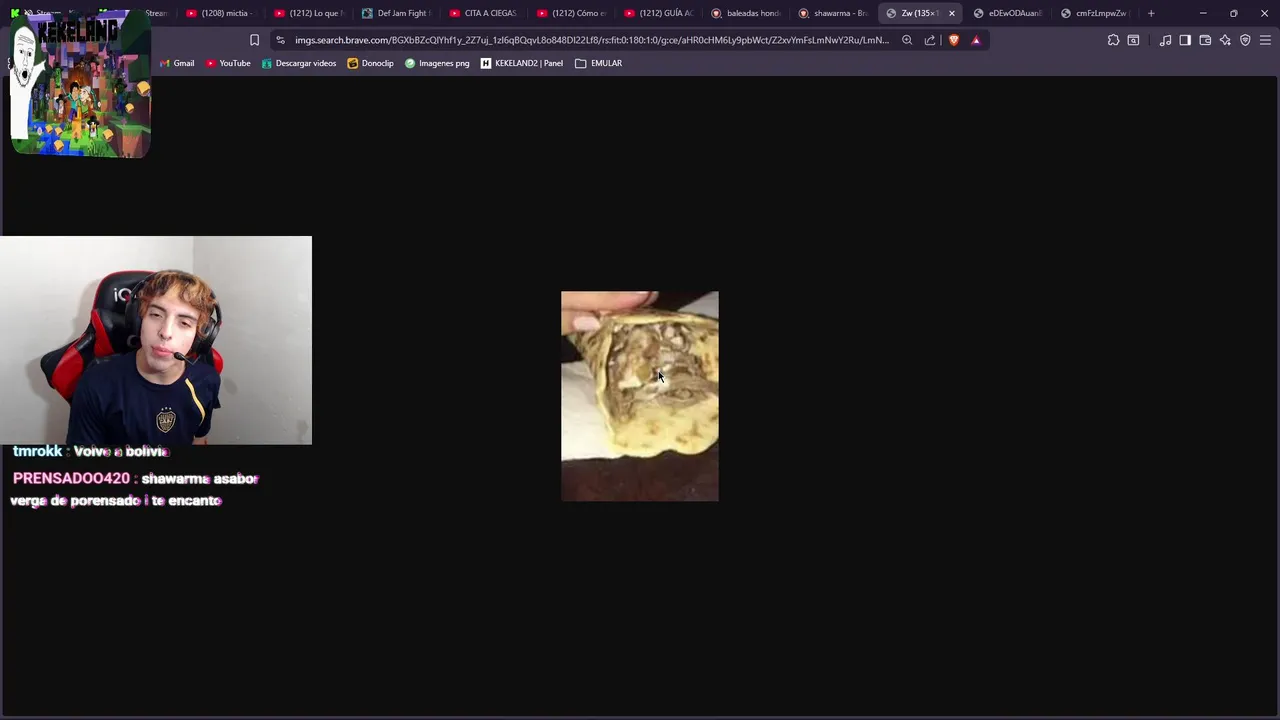Click the shawarma image in page center

[x=640, y=396]
